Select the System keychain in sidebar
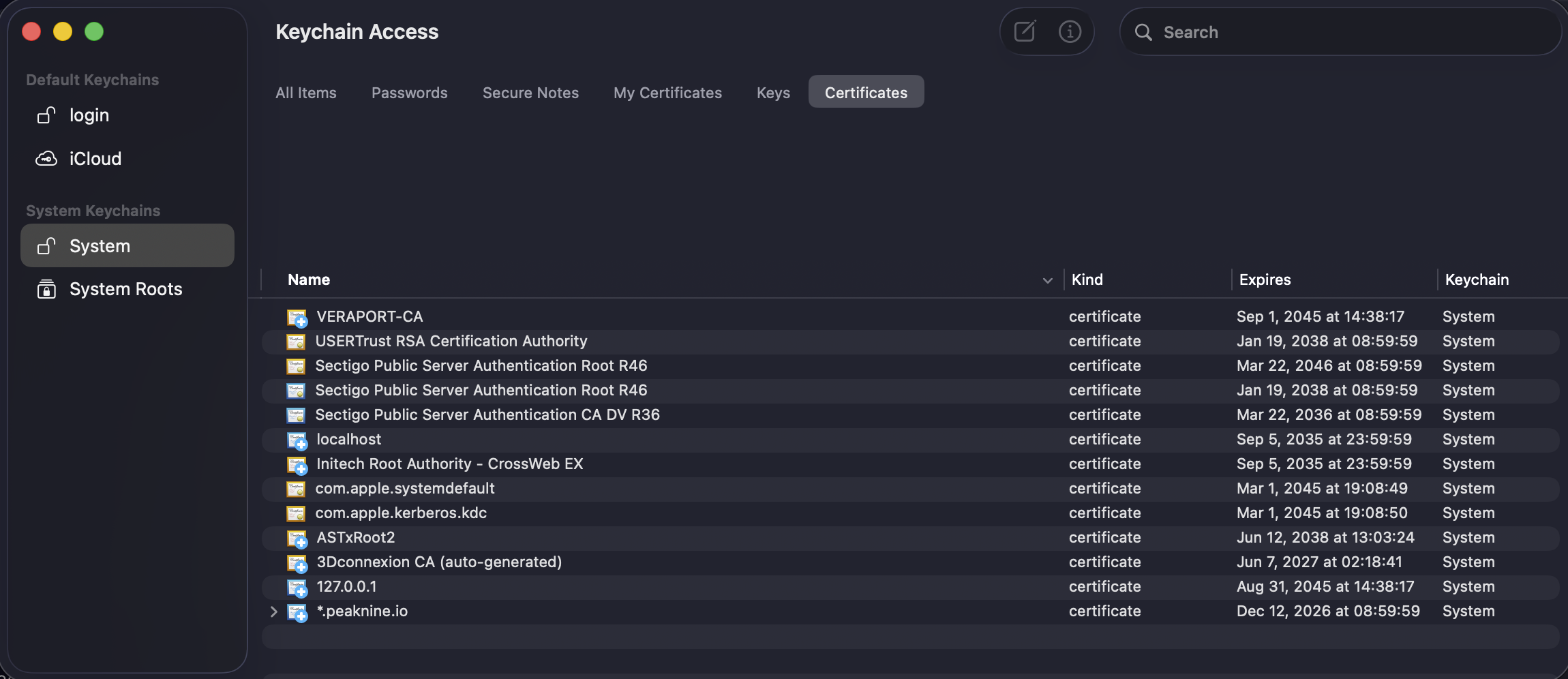 [x=127, y=245]
